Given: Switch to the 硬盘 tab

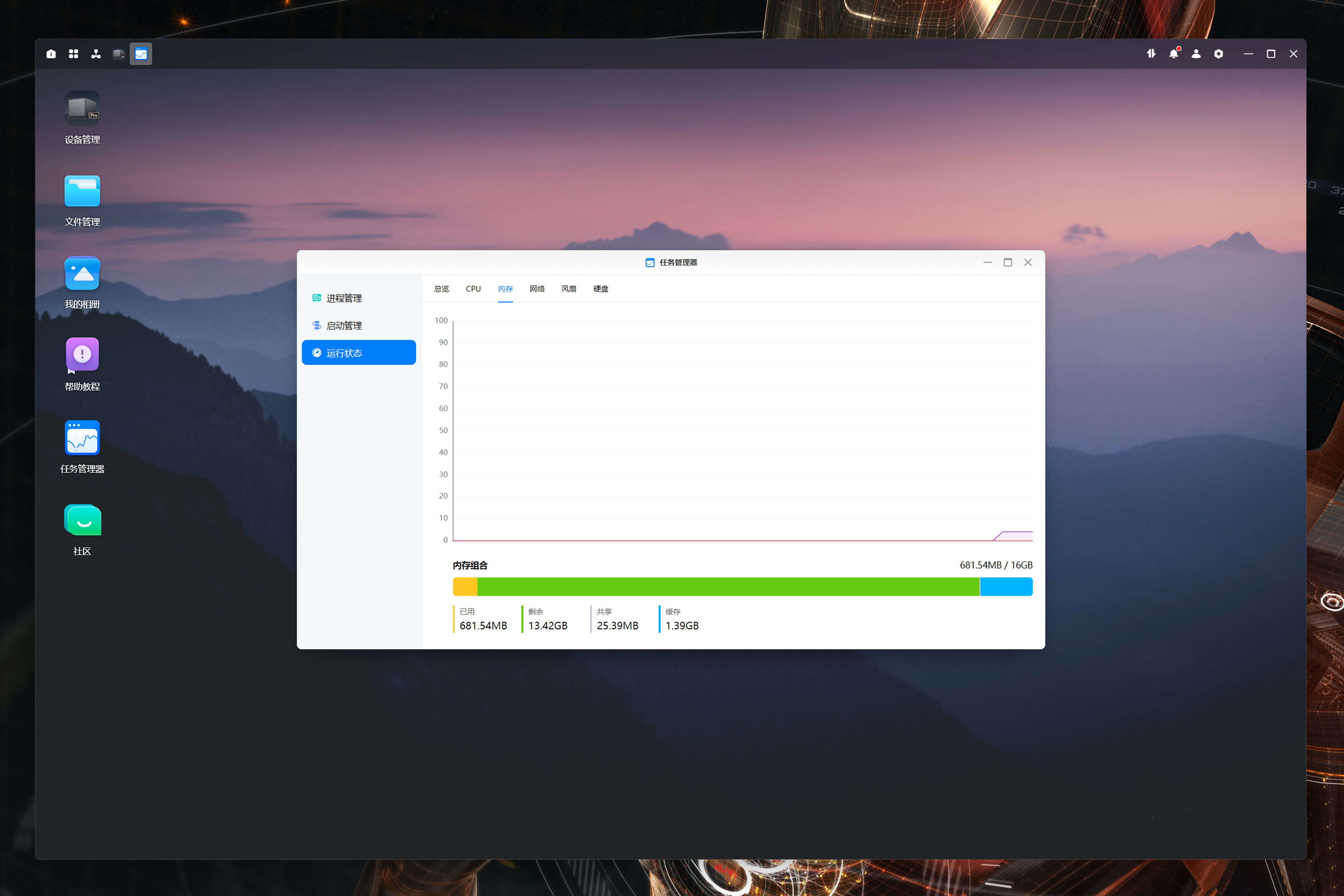Looking at the screenshot, I should [600, 289].
